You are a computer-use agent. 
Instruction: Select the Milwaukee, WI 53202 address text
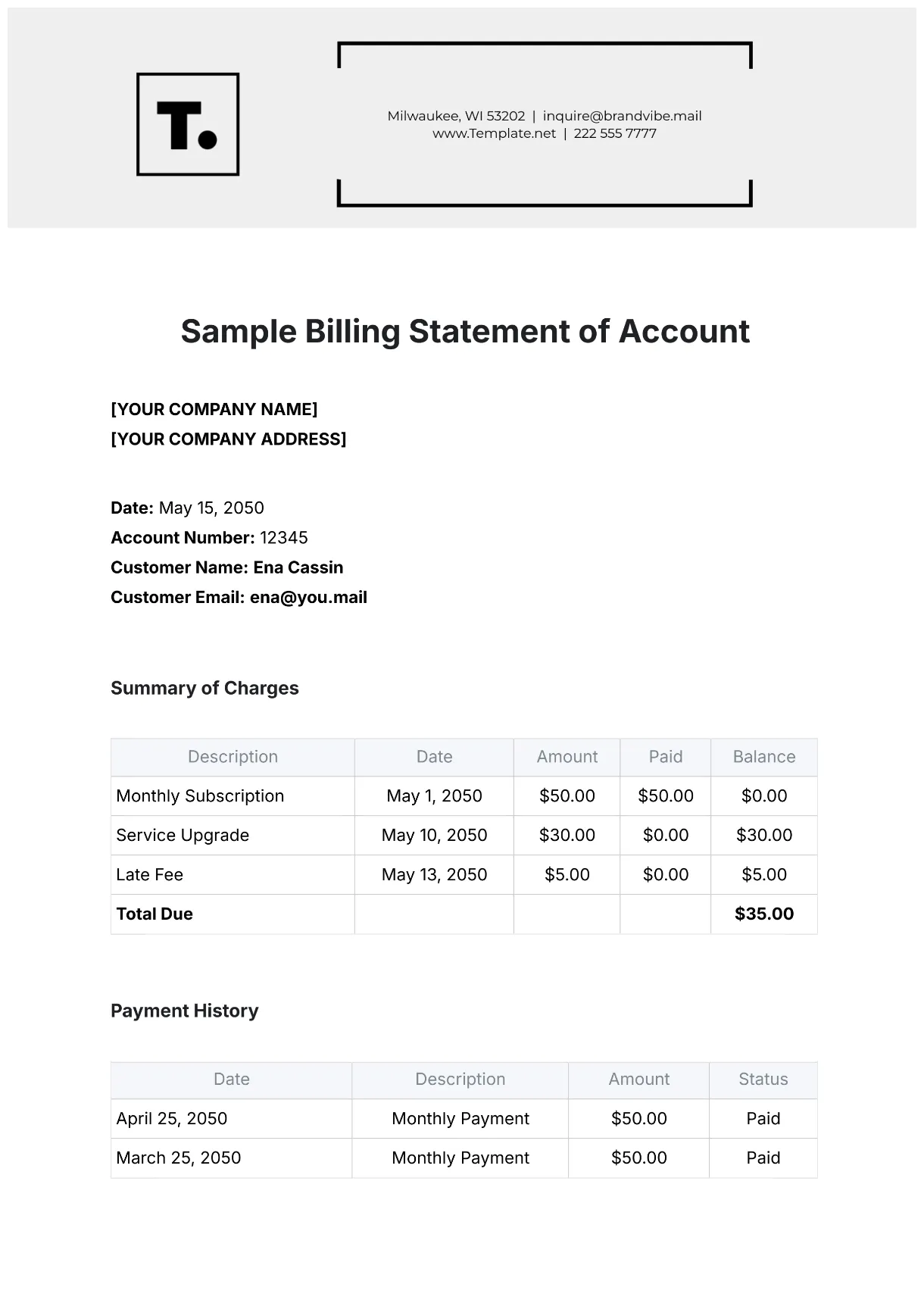coord(456,116)
